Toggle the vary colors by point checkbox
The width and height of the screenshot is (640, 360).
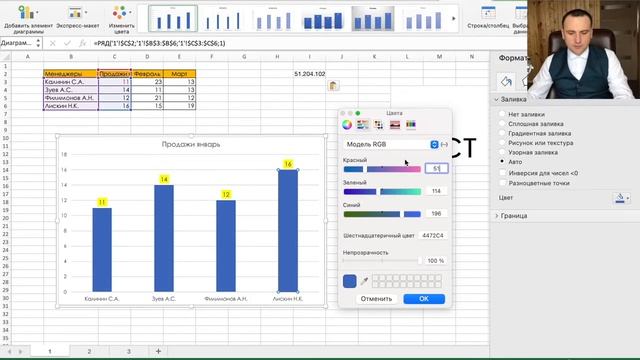pos(503,183)
